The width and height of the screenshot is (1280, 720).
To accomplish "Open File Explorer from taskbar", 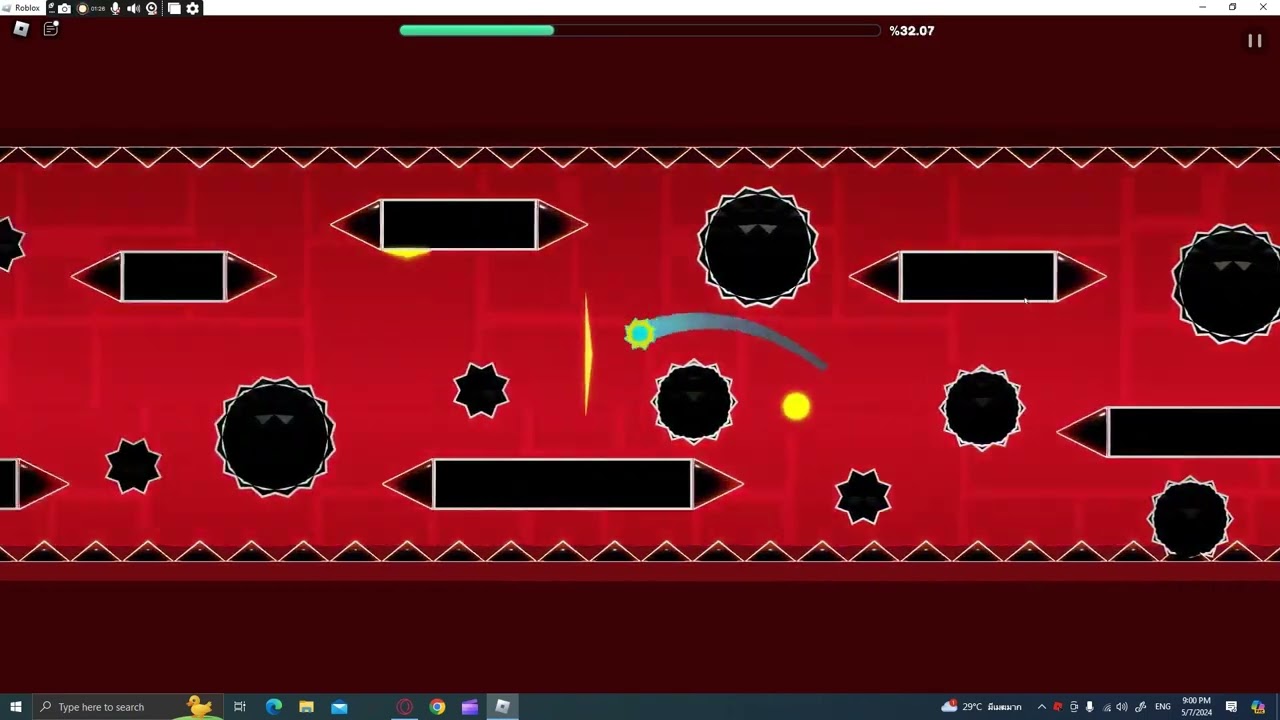I will 306,707.
